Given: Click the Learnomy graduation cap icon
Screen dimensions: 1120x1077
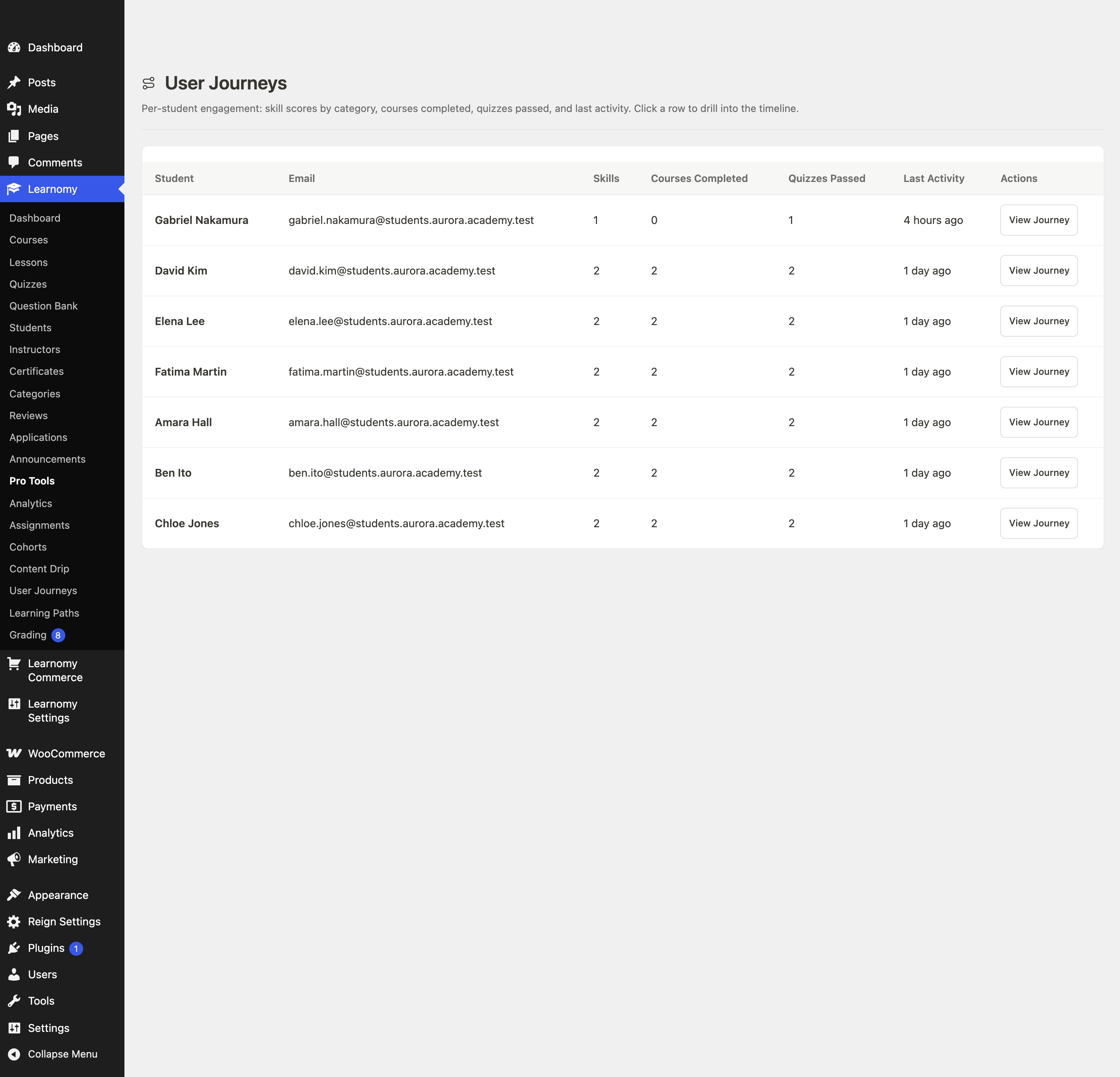Looking at the screenshot, I should pyautogui.click(x=14, y=189).
